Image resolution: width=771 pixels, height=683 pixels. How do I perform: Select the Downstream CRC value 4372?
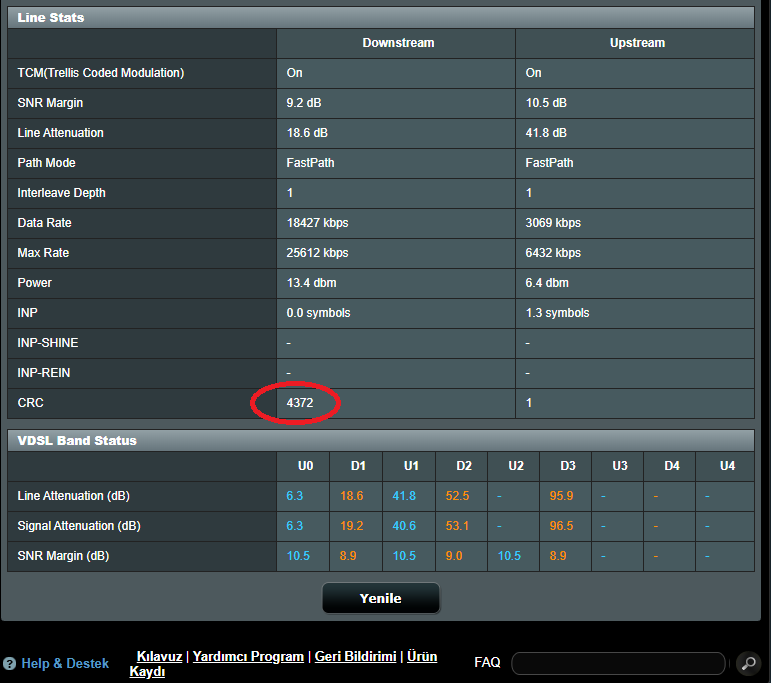(300, 403)
